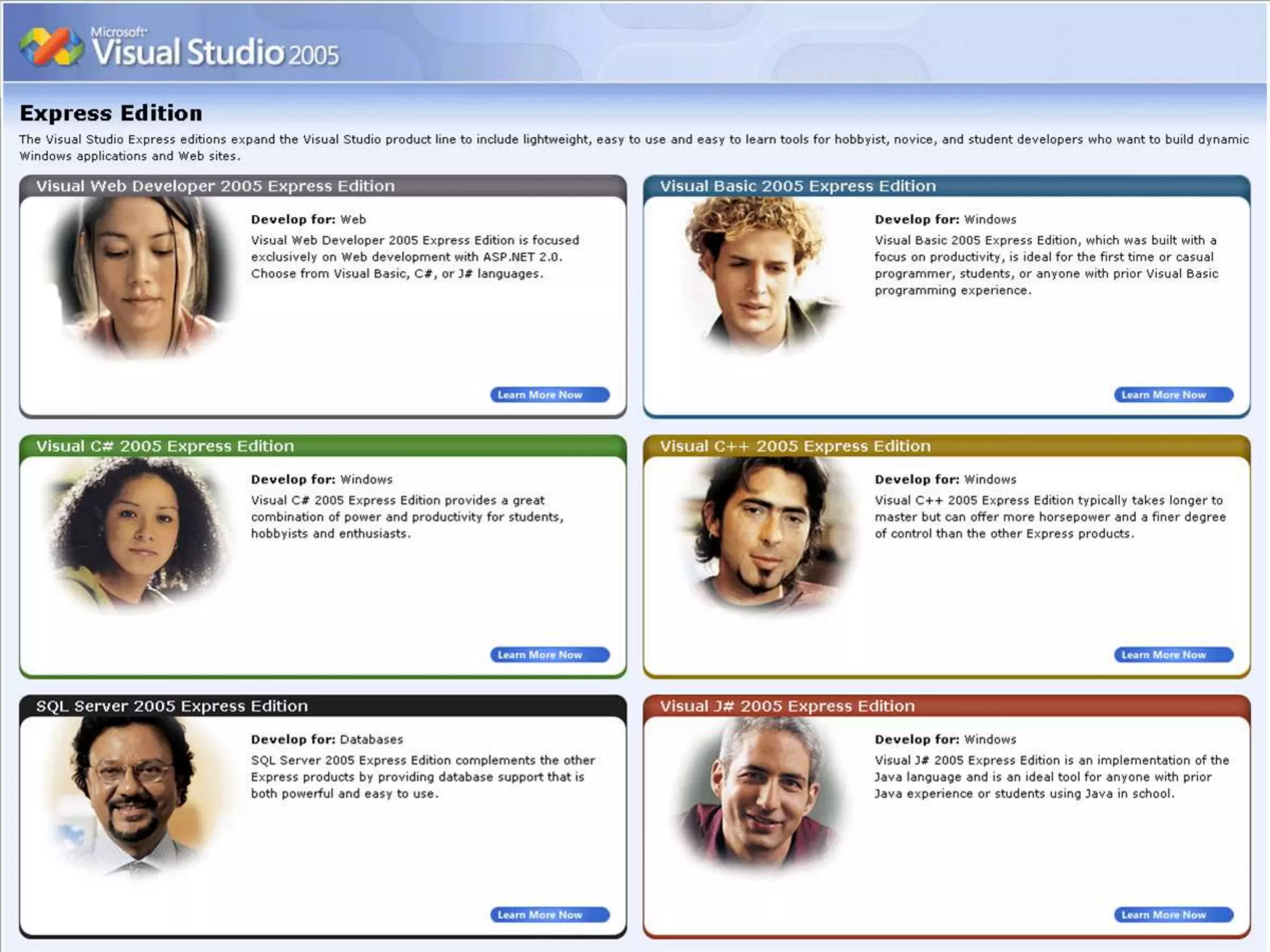The height and width of the screenshot is (952, 1270).
Task: Select the SQL Server 2005 Express Edition header
Action: point(172,706)
